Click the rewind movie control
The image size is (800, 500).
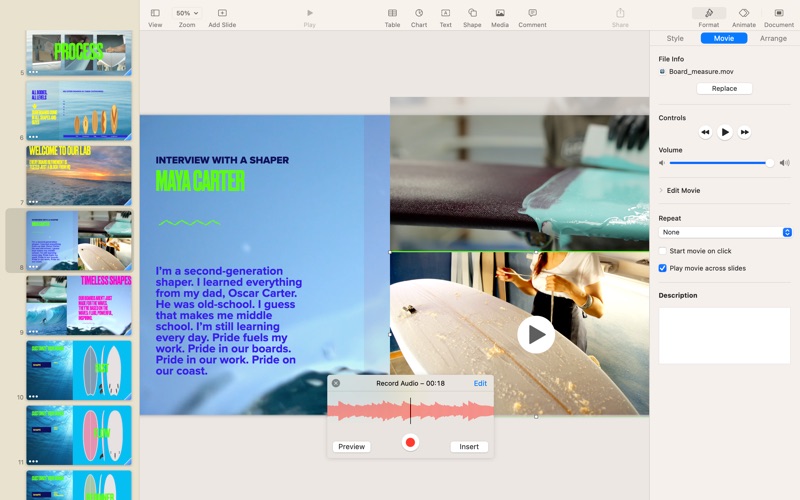705,132
